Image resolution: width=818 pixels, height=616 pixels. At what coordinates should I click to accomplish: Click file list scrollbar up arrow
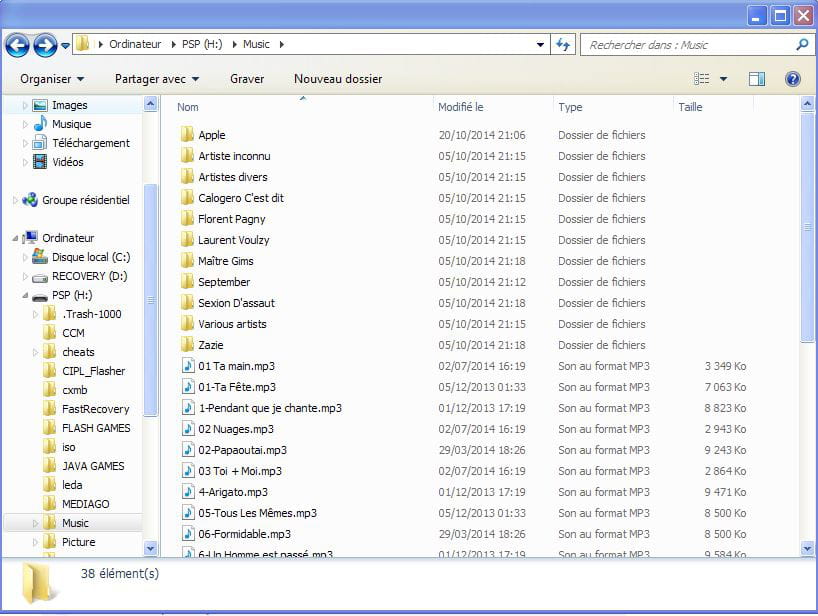tap(807, 104)
